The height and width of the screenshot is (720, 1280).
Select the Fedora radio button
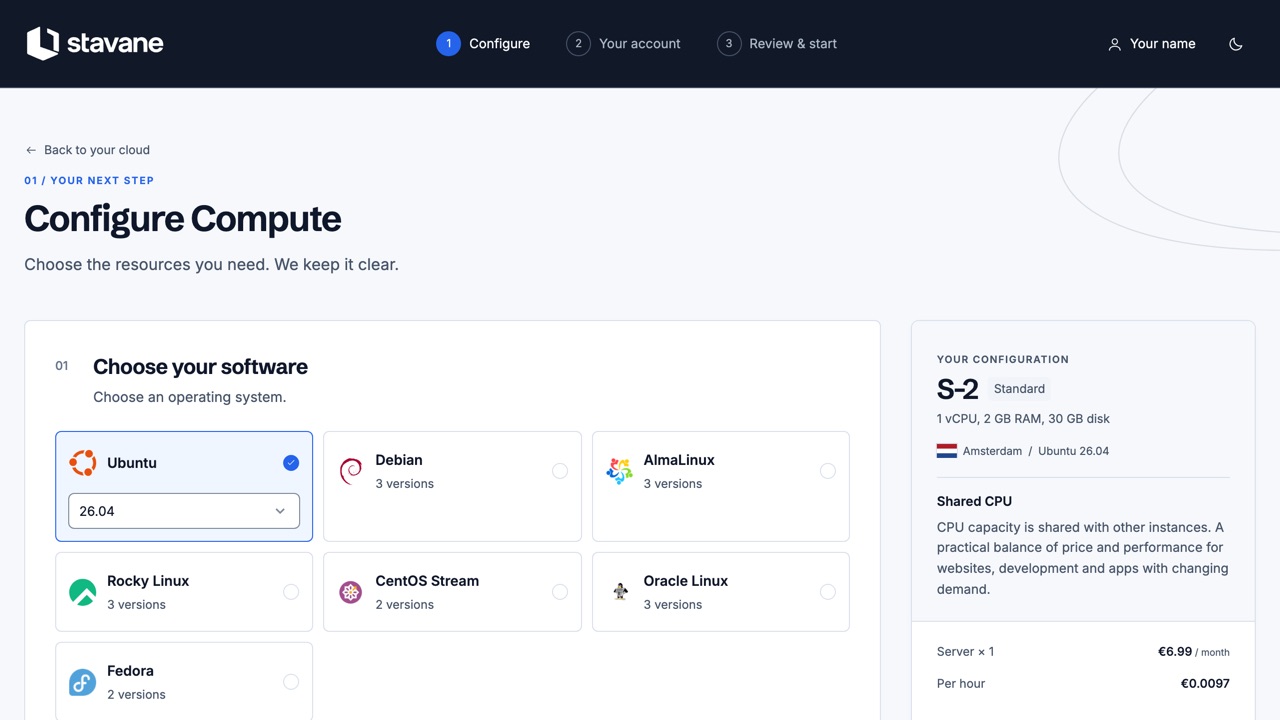291,682
